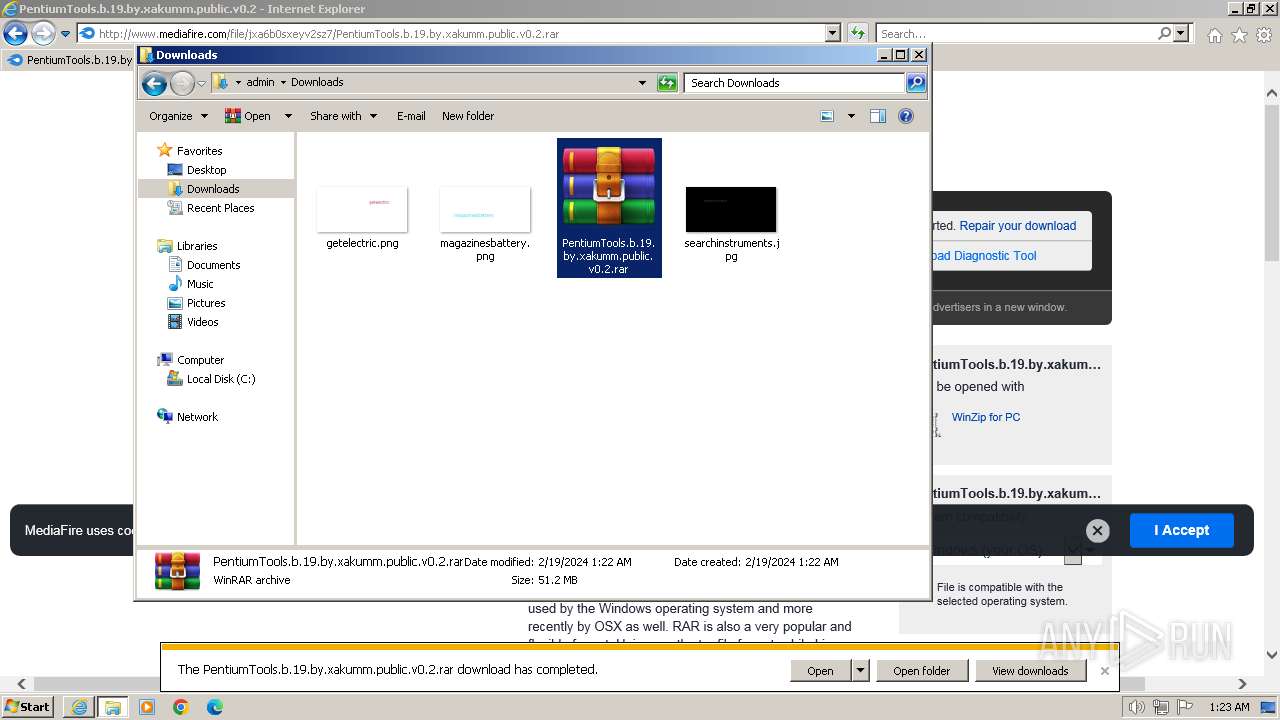Click the Windows Start button
This screenshot has height=720, width=1280.
point(28,707)
